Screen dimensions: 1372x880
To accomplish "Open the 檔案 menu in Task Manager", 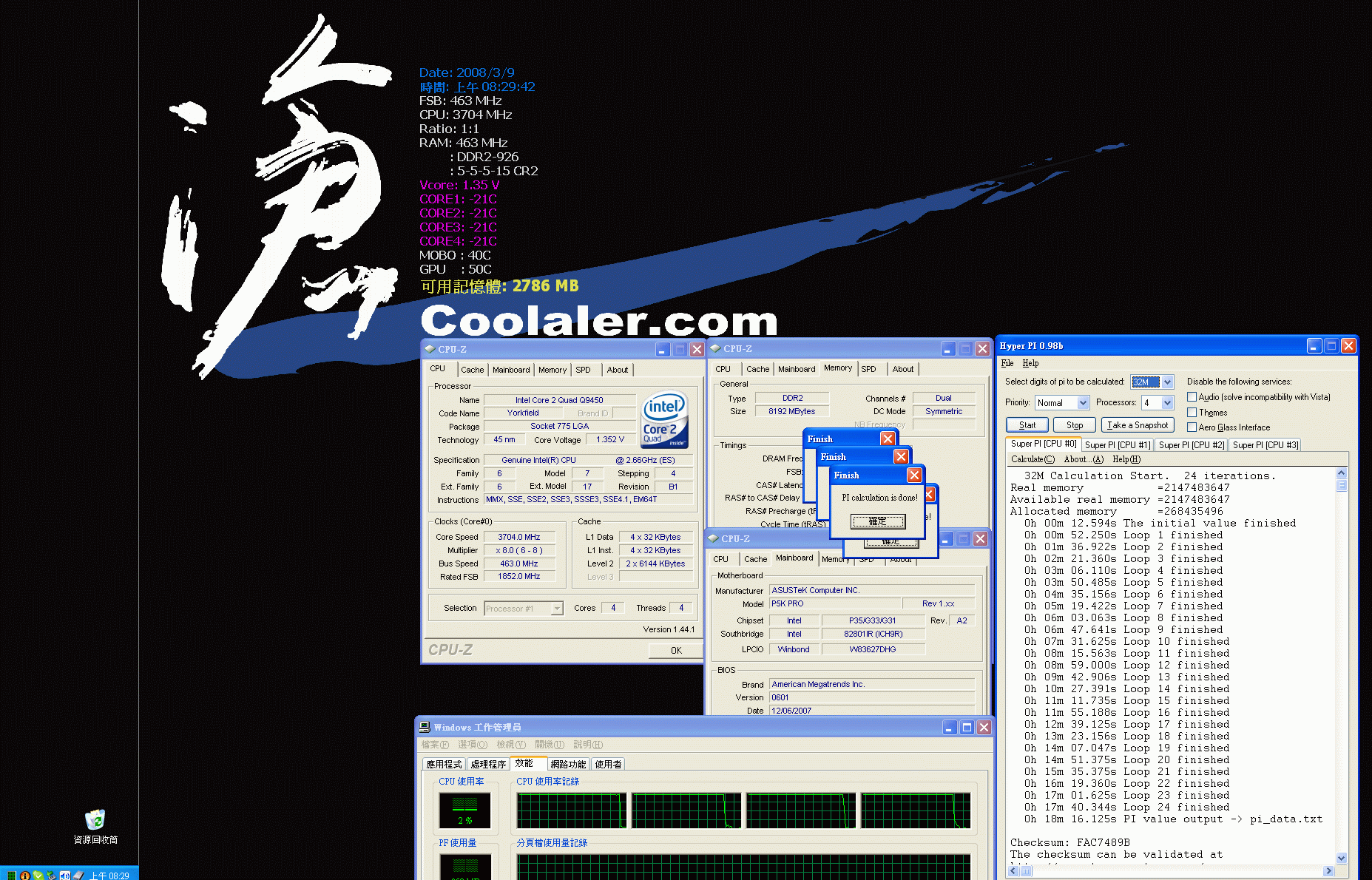I will [435, 745].
